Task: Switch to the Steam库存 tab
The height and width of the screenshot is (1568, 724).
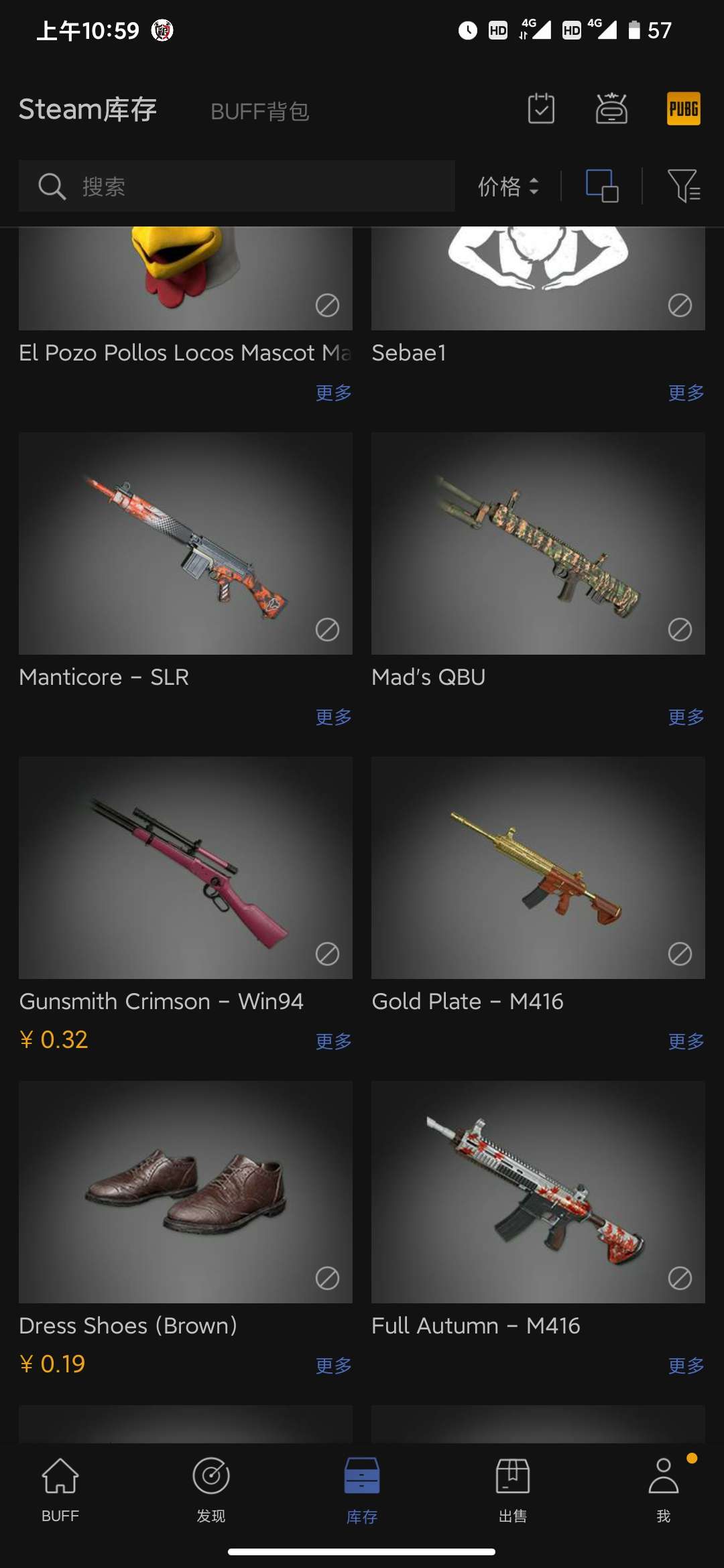Action: tap(88, 109)
